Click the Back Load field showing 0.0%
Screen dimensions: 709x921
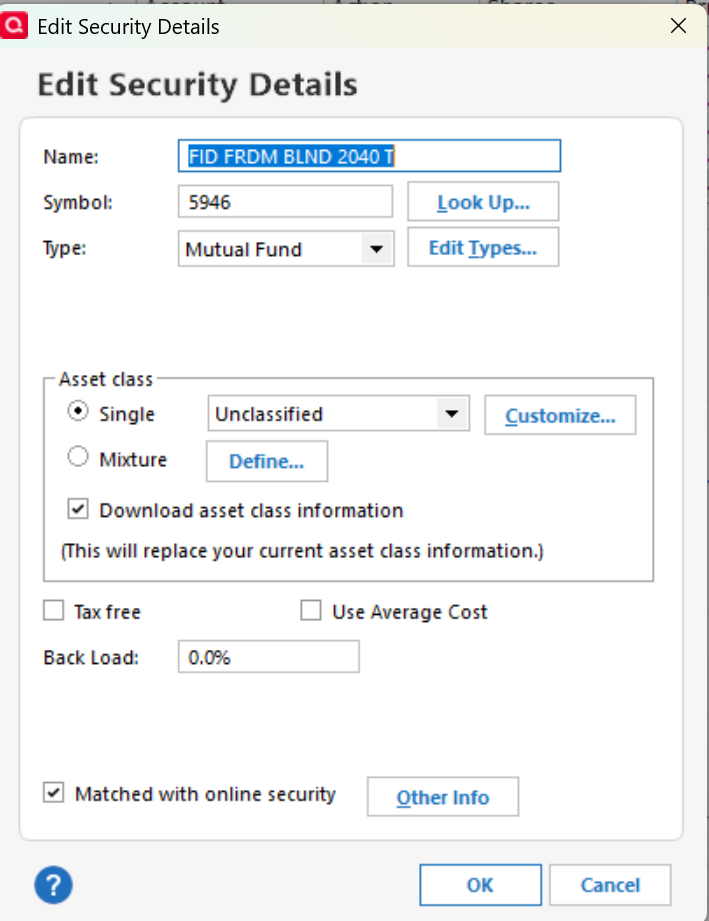268,657
